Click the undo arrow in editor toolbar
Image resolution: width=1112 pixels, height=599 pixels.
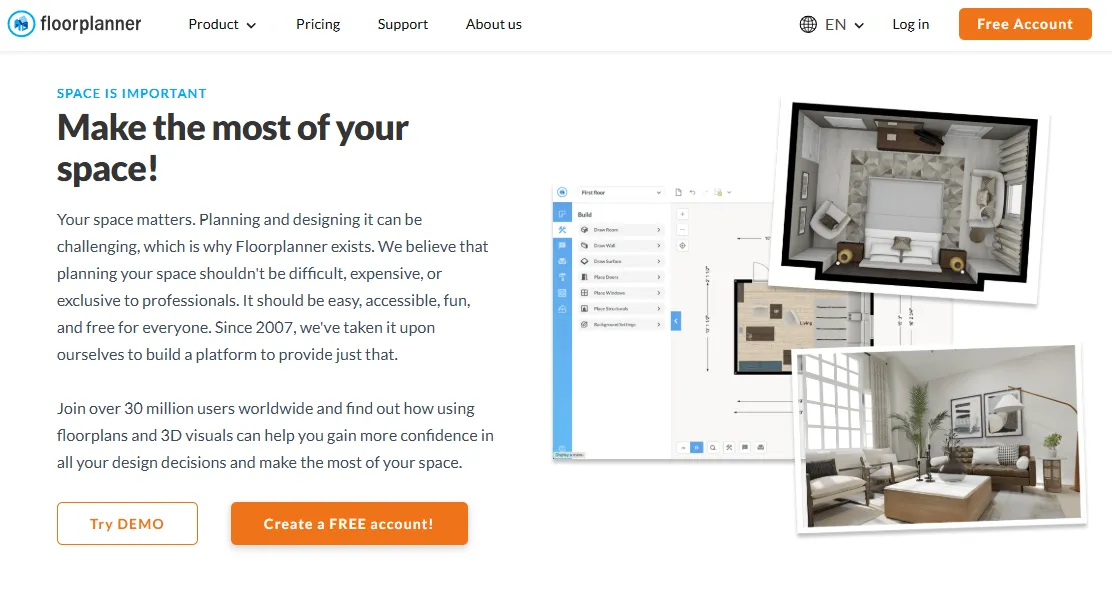693,192
